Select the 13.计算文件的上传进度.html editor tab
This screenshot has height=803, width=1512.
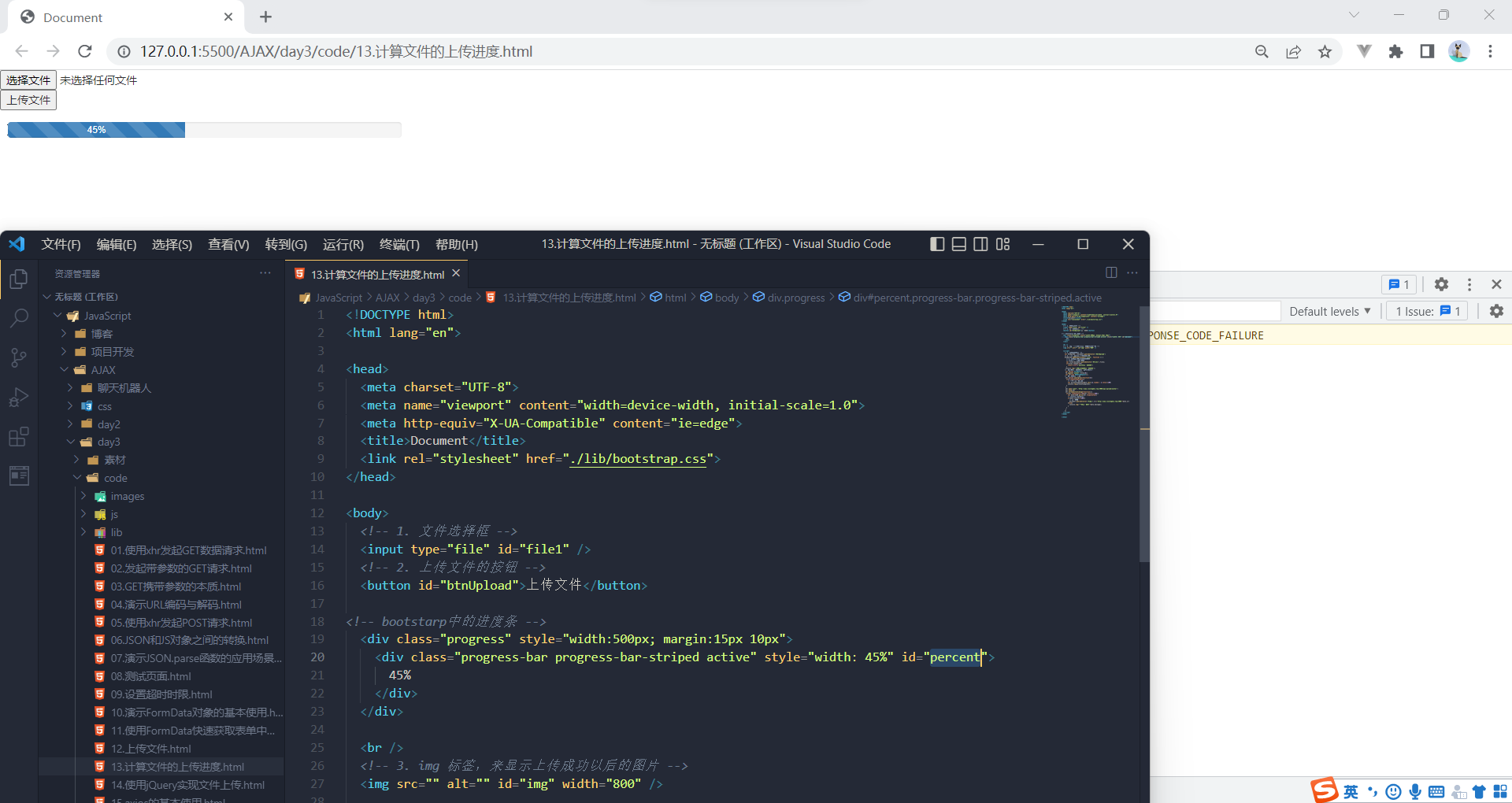click(375, 274)
